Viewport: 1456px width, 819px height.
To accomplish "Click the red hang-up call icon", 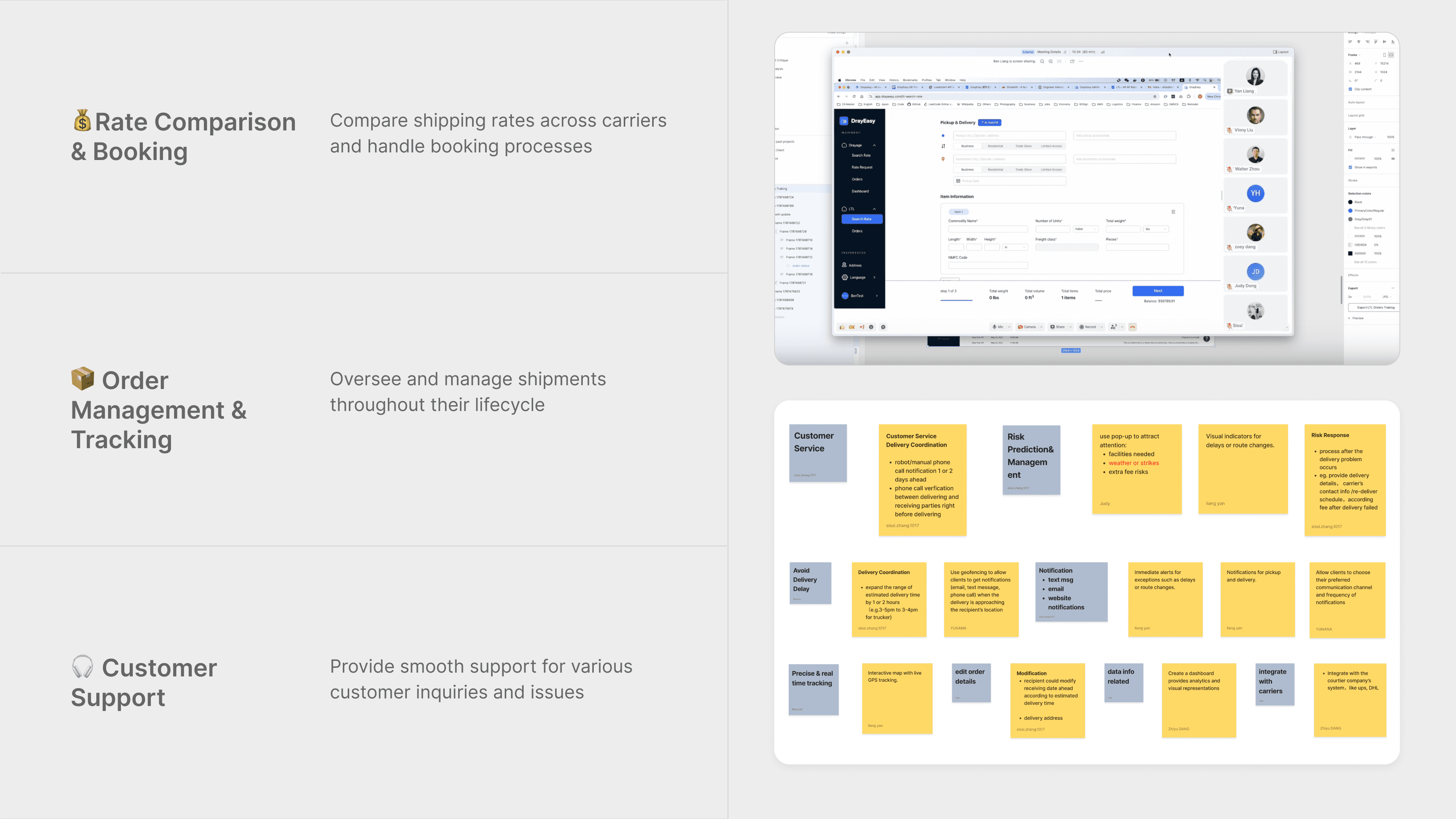I will [x=1132, y=327].
